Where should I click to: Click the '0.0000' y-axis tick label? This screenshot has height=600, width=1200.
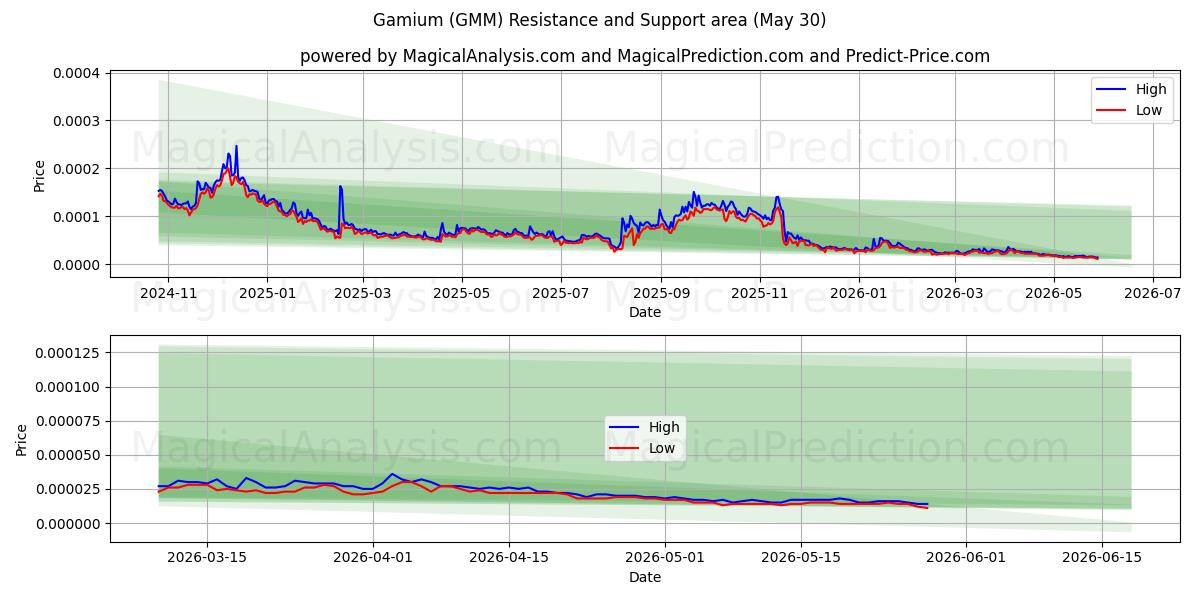(x=78, y=265)
